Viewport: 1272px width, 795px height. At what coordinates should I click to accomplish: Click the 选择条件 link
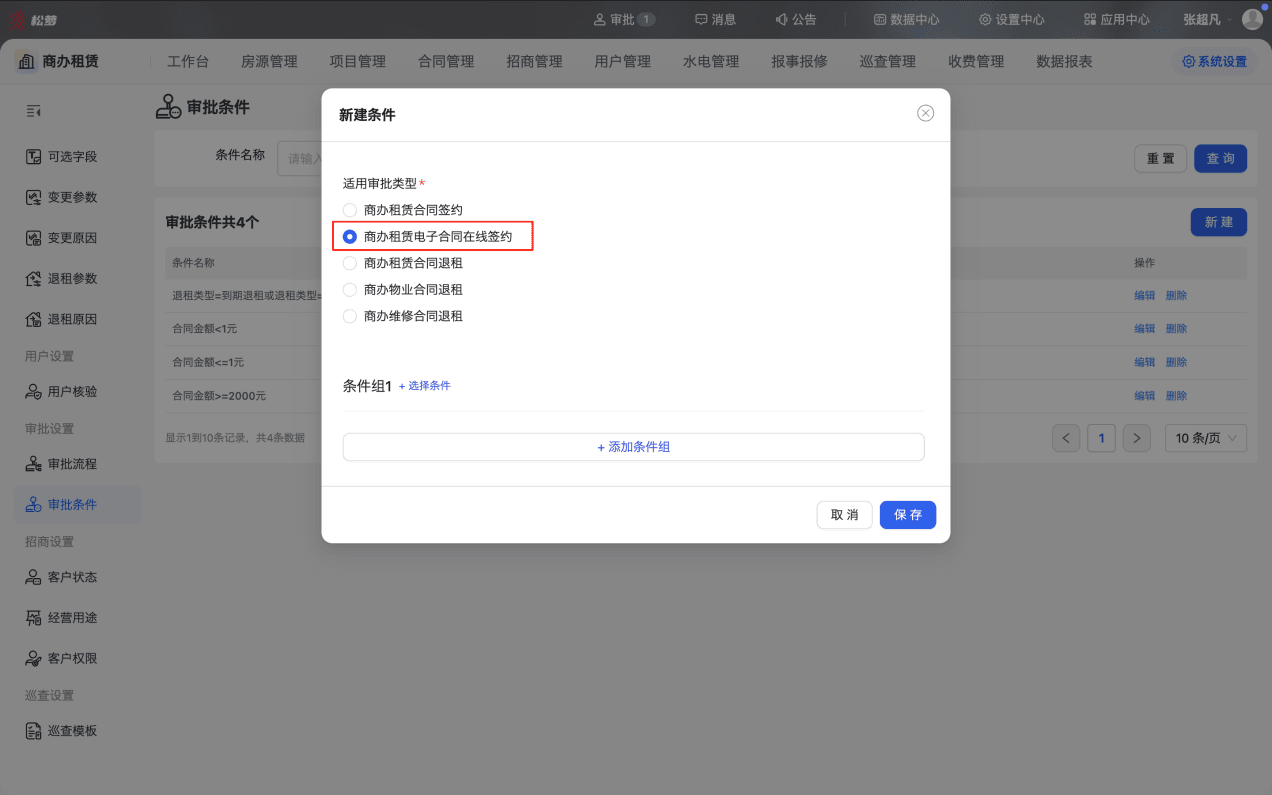pos(425,386)
